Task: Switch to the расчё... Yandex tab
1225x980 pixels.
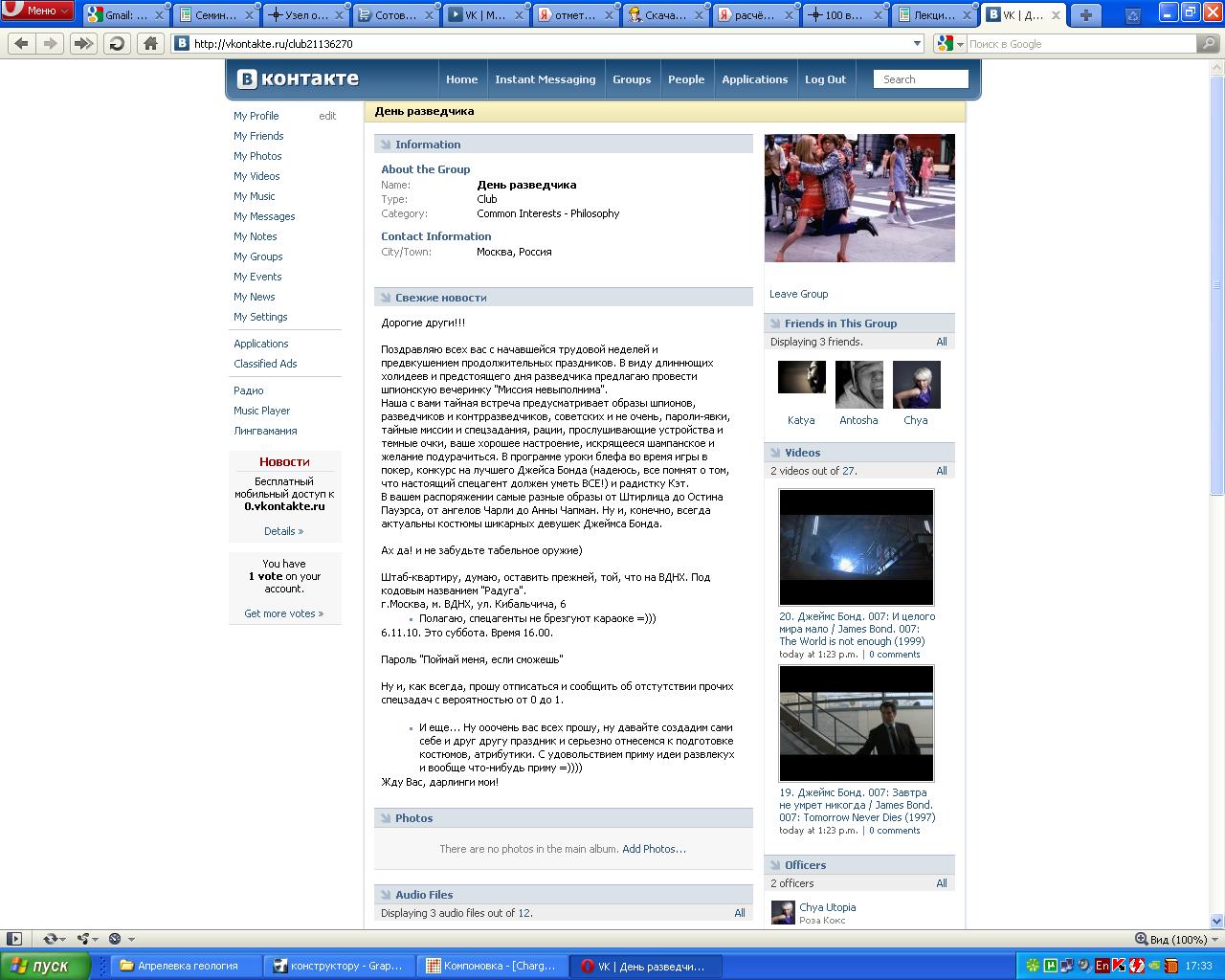Action: (x=755, y=15)
